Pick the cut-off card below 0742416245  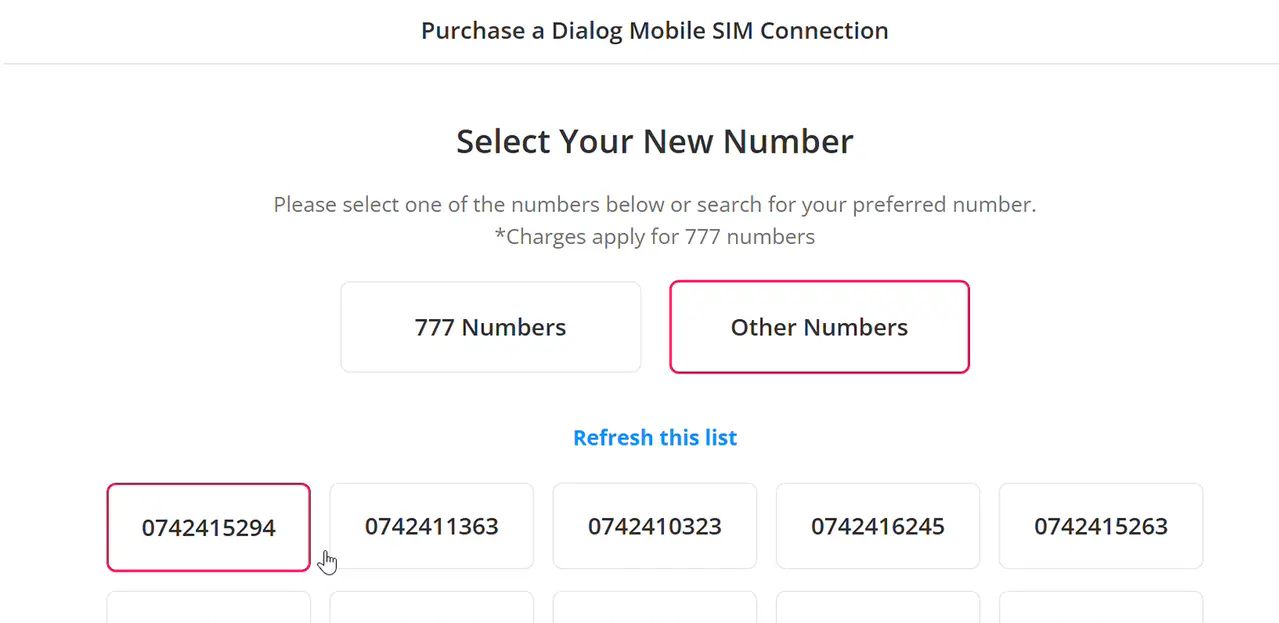click(x=877, y=608)
